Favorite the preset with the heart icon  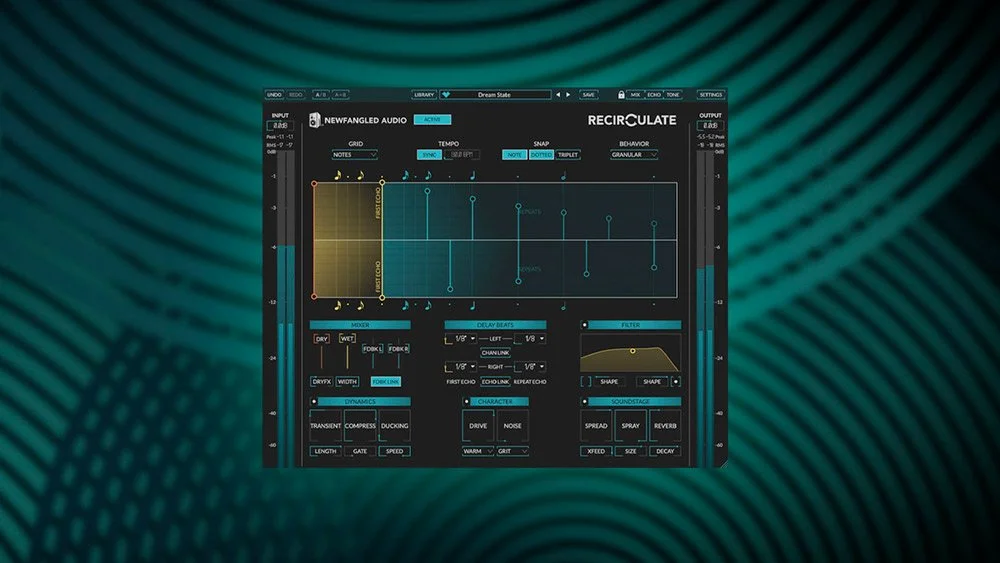tap(446, 94)
